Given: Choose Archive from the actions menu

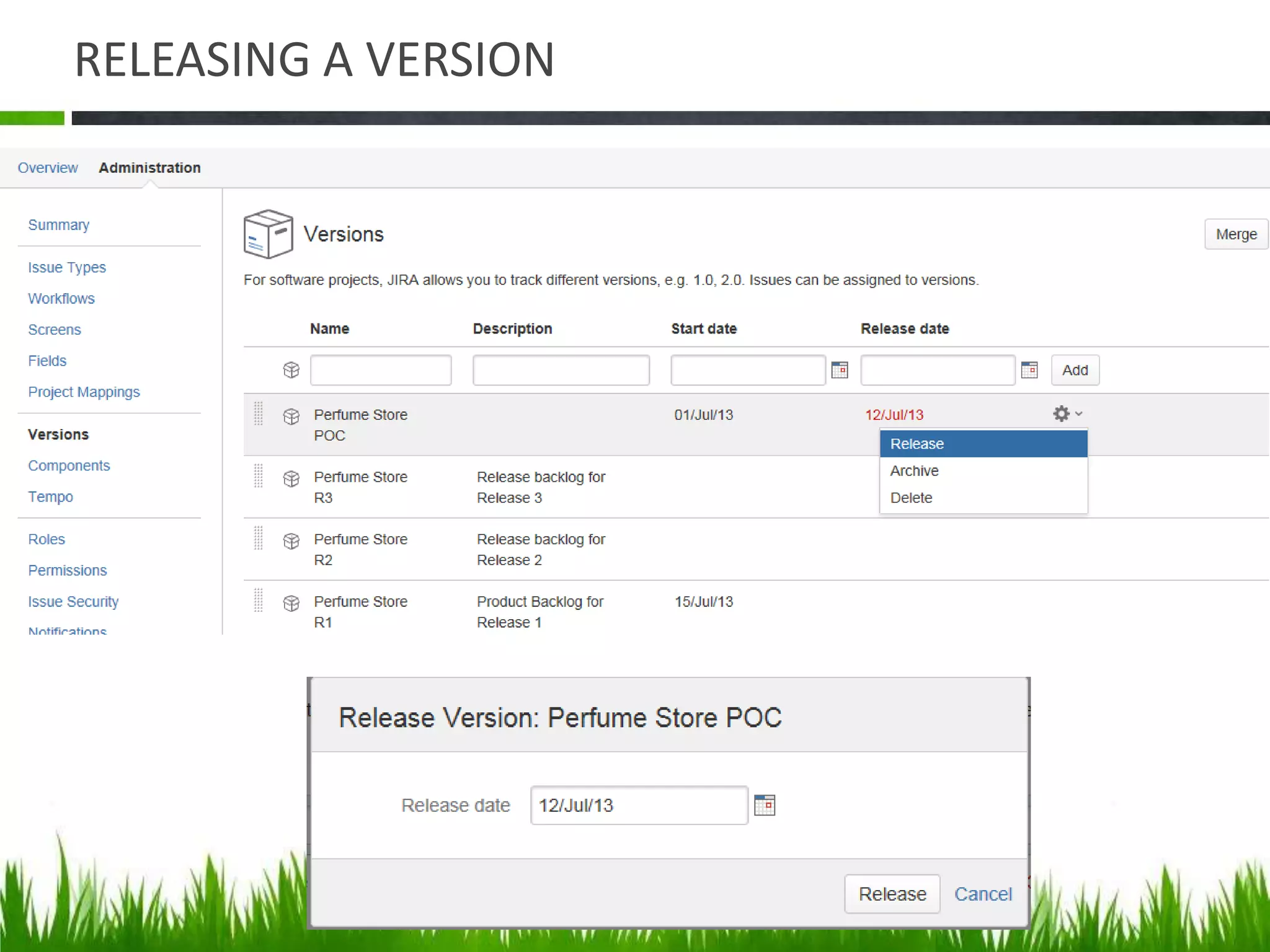Looking at the screenshot, I should pos(984,470).
